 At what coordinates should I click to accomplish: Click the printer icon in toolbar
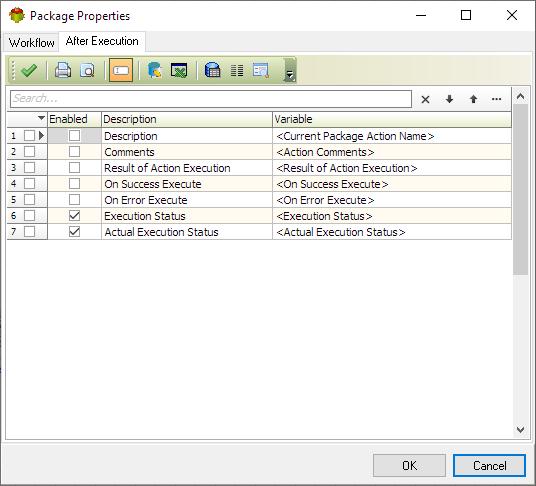63,70
